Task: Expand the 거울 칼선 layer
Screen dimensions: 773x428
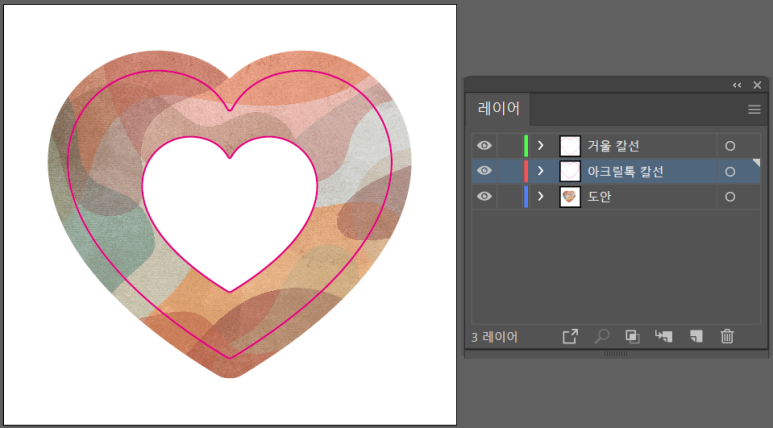Action: pyautogui.click(x=540, y=145)
